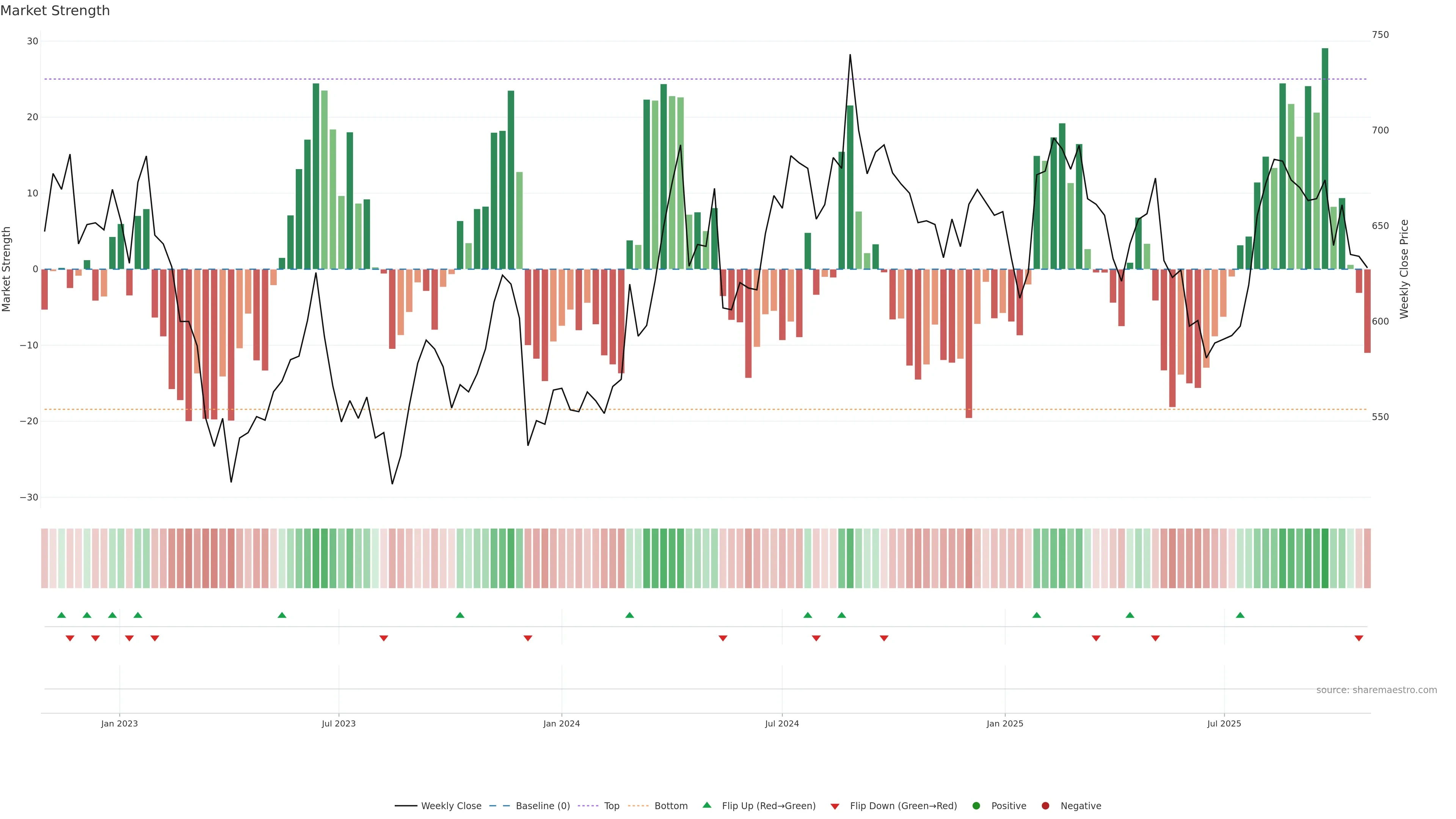Click the Market Strength chart title
The width and height of the screenshot is (1456, 819).
point(55,11)
